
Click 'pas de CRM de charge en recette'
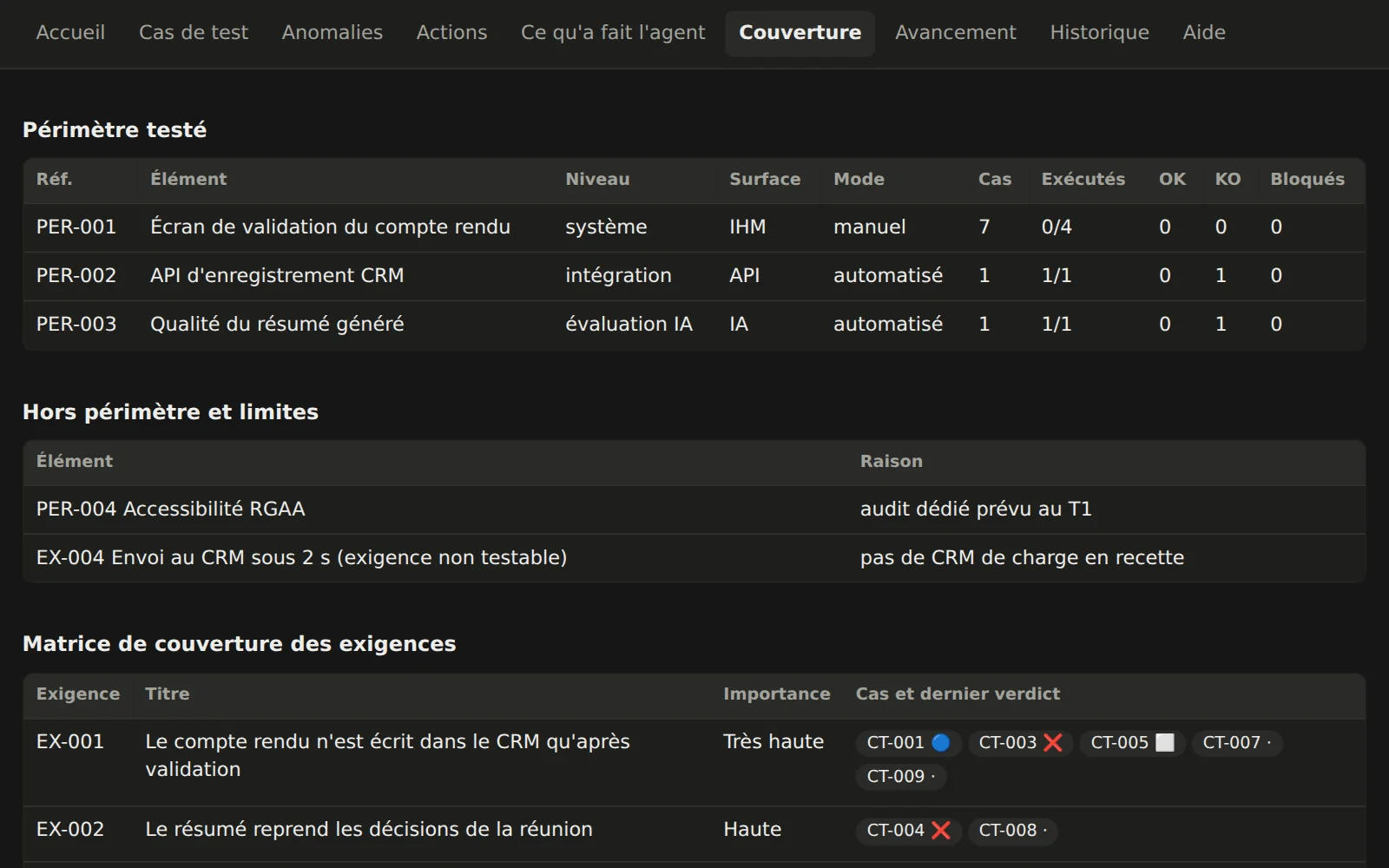[x=1022, y=558]
